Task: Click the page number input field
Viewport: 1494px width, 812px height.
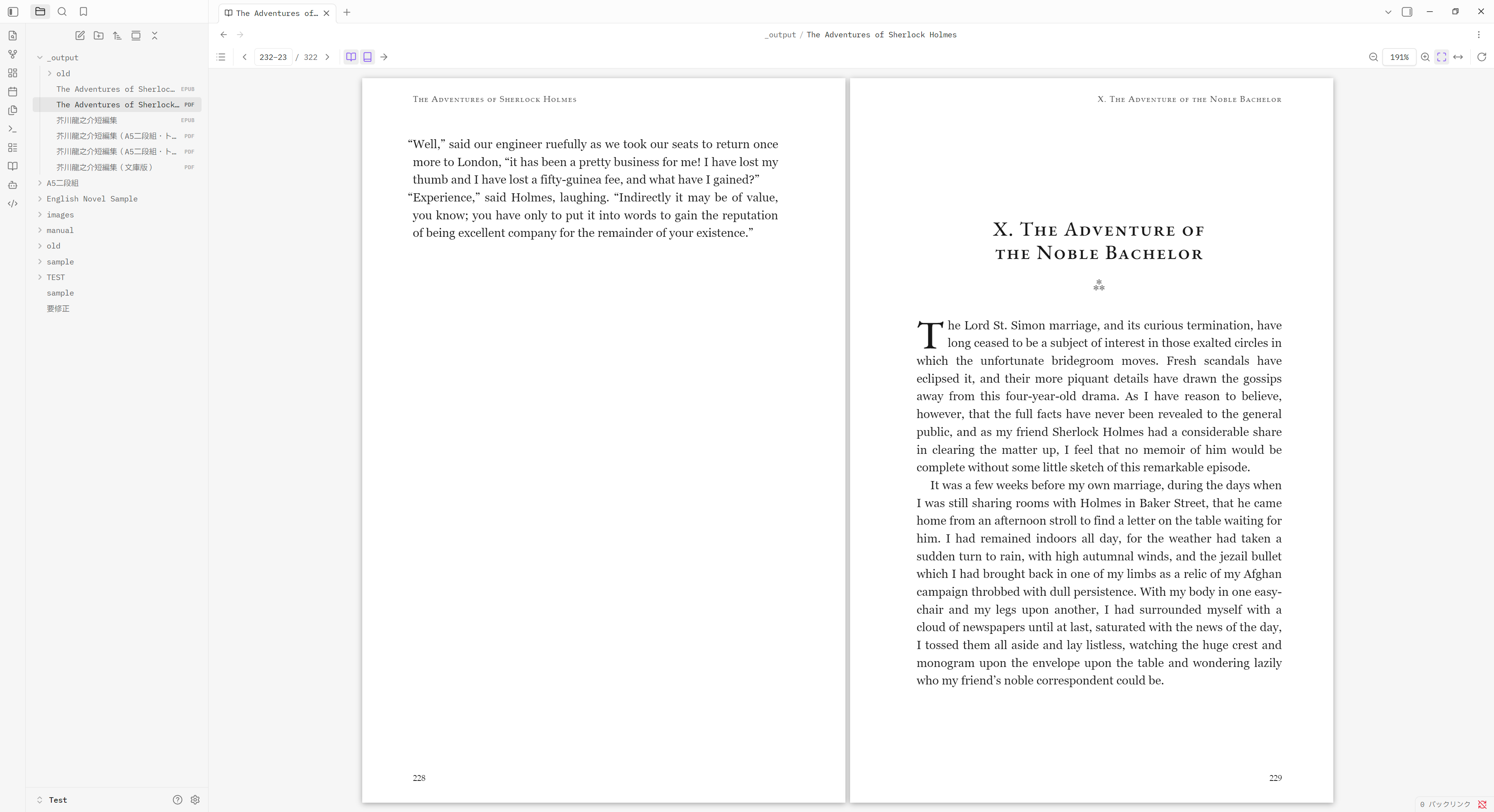Action: (x=273, y=57)
